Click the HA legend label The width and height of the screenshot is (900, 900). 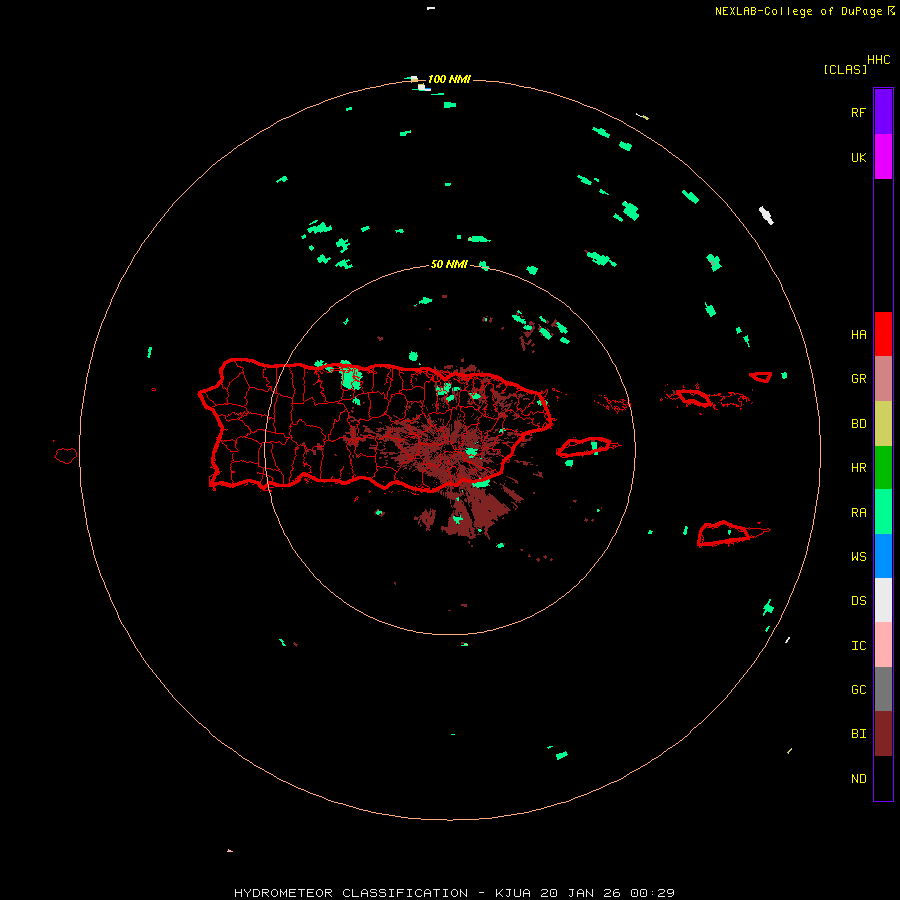[x=858, y=334]
